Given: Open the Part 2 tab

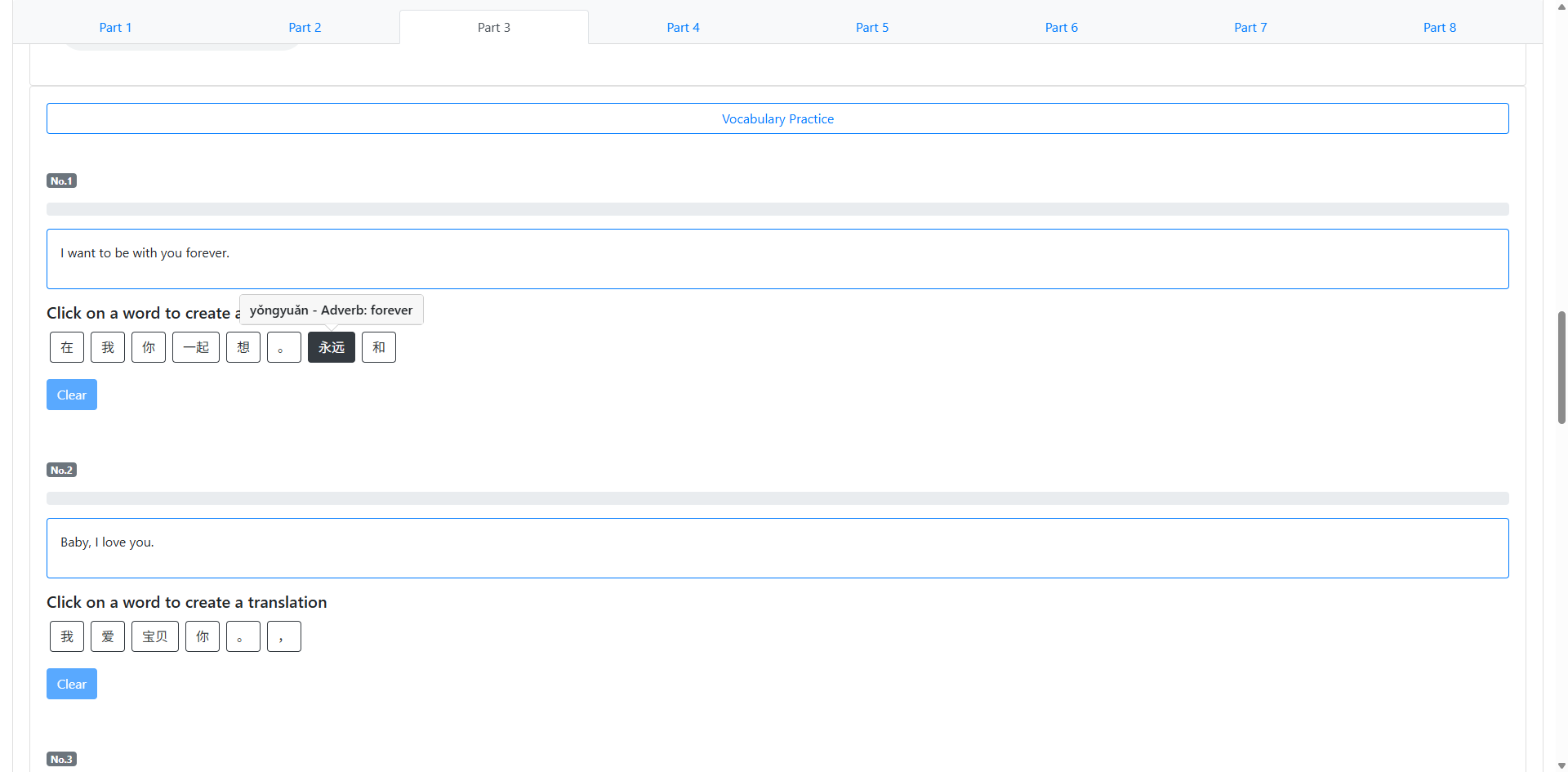Looking at the screenshot, I should (x=305, y=27).
